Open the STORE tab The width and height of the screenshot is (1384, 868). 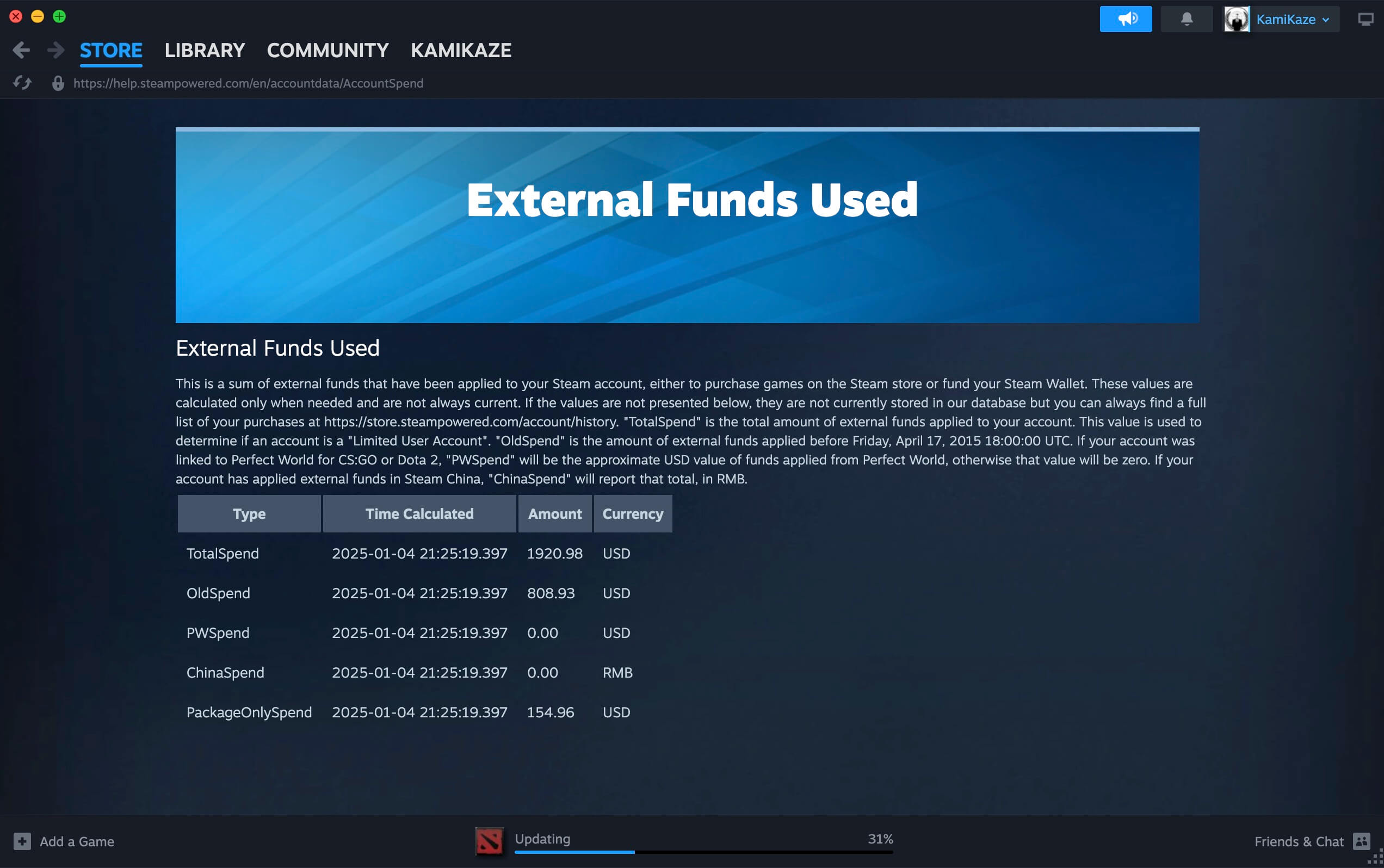111,51
